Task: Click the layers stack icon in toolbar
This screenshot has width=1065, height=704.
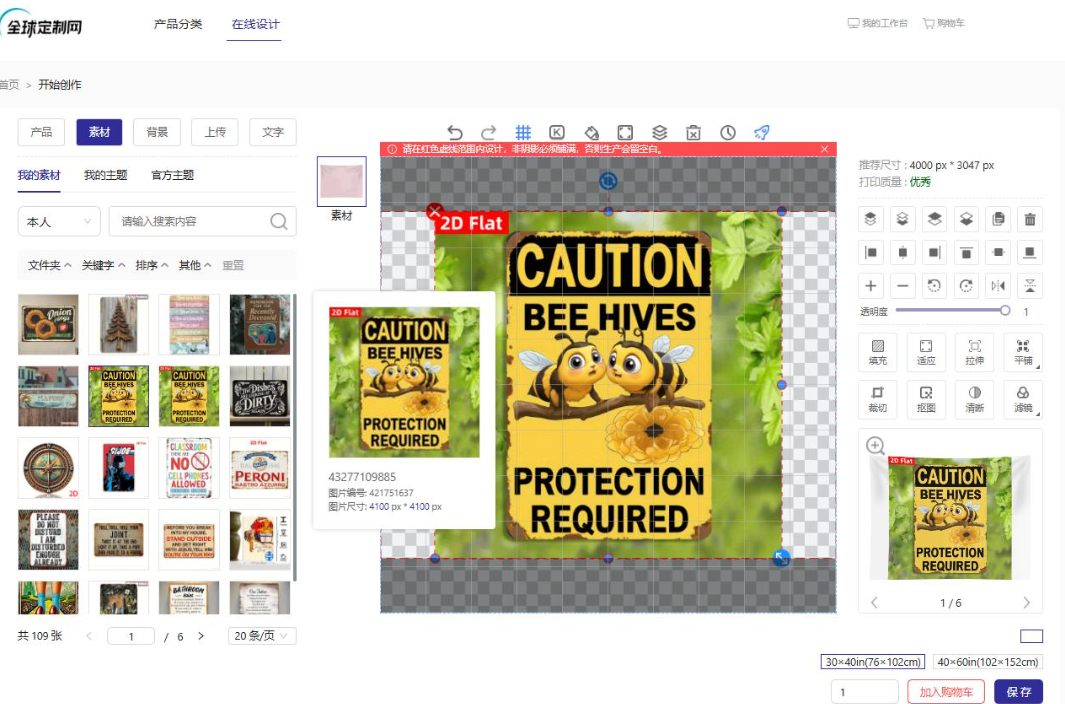Action: [x=659, y=133]
